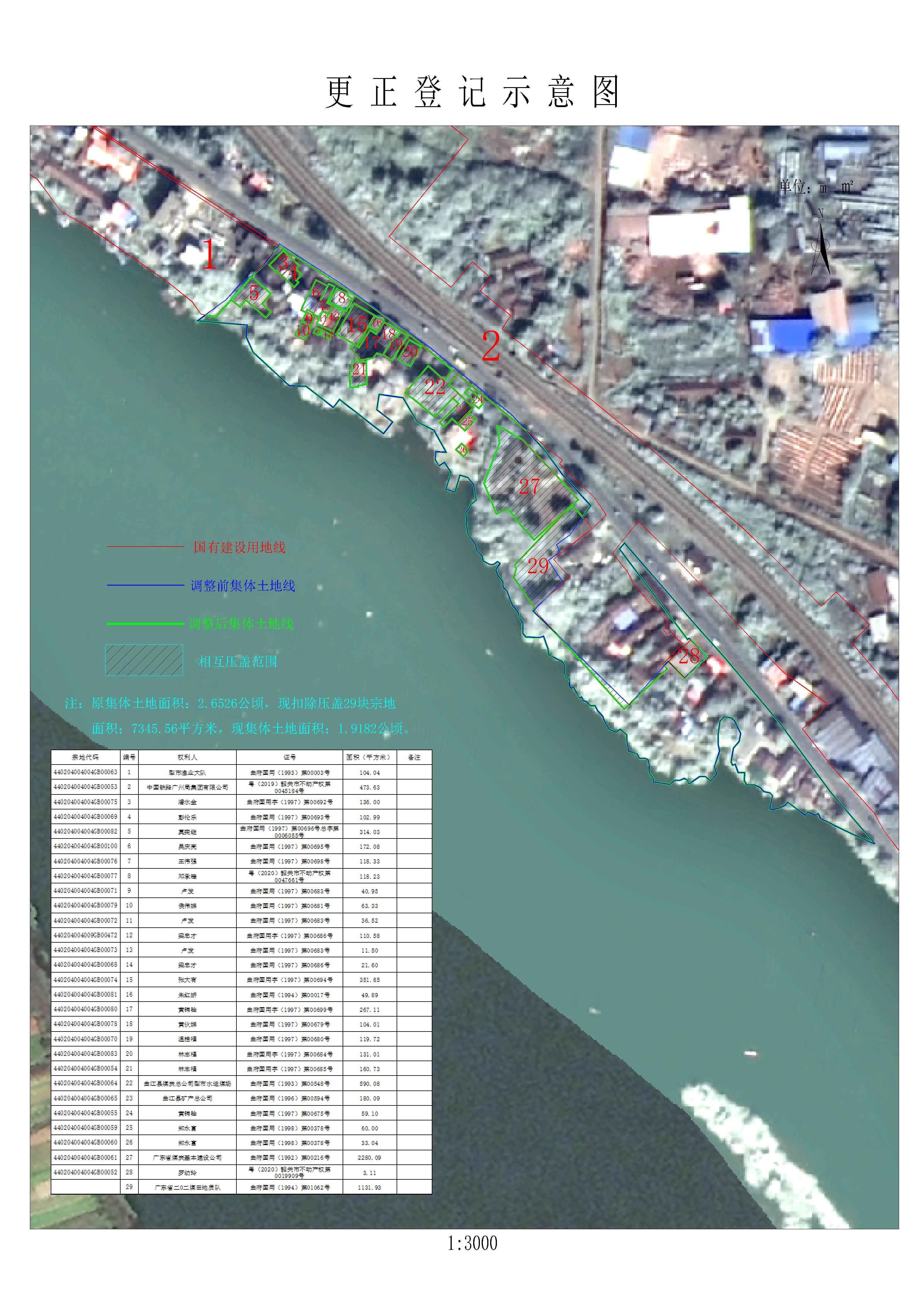Click owner cell '广东省二0二煤田地质队'

pyautogui.click(x=187, y=1188)
